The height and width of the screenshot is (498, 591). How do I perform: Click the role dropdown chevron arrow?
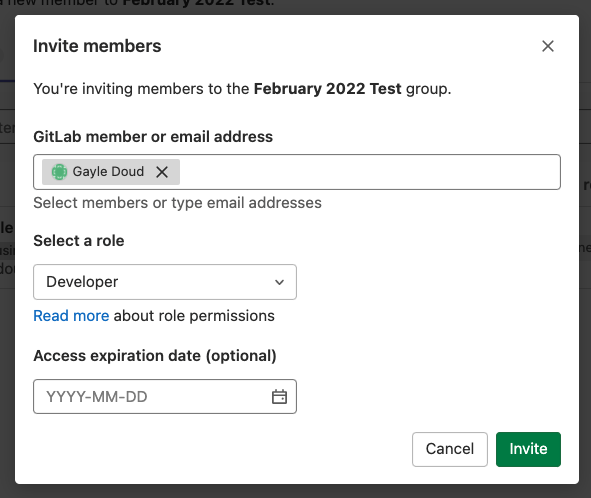pyautogui.click(x=279, y=282)
